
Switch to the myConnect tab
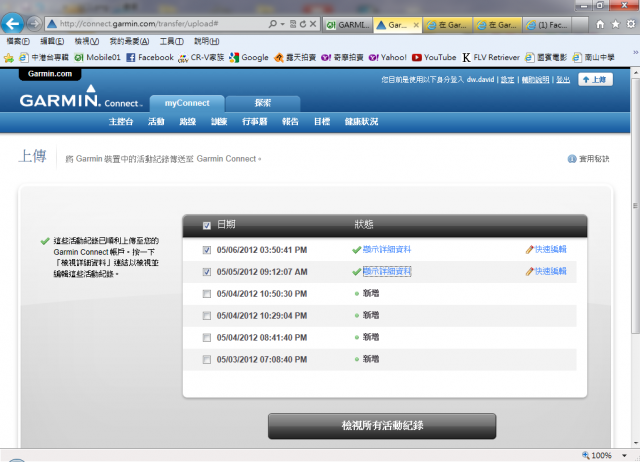coord(187,103)
